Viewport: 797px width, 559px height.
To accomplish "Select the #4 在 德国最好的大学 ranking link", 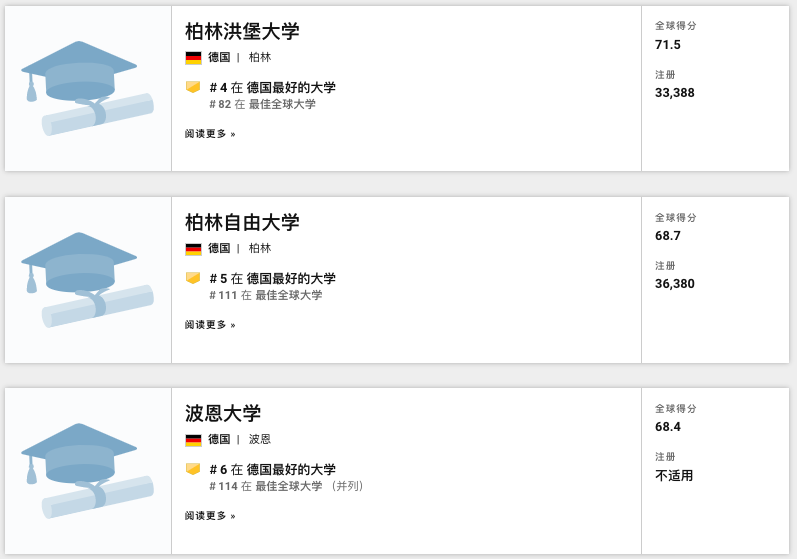I will click(272, 88).
